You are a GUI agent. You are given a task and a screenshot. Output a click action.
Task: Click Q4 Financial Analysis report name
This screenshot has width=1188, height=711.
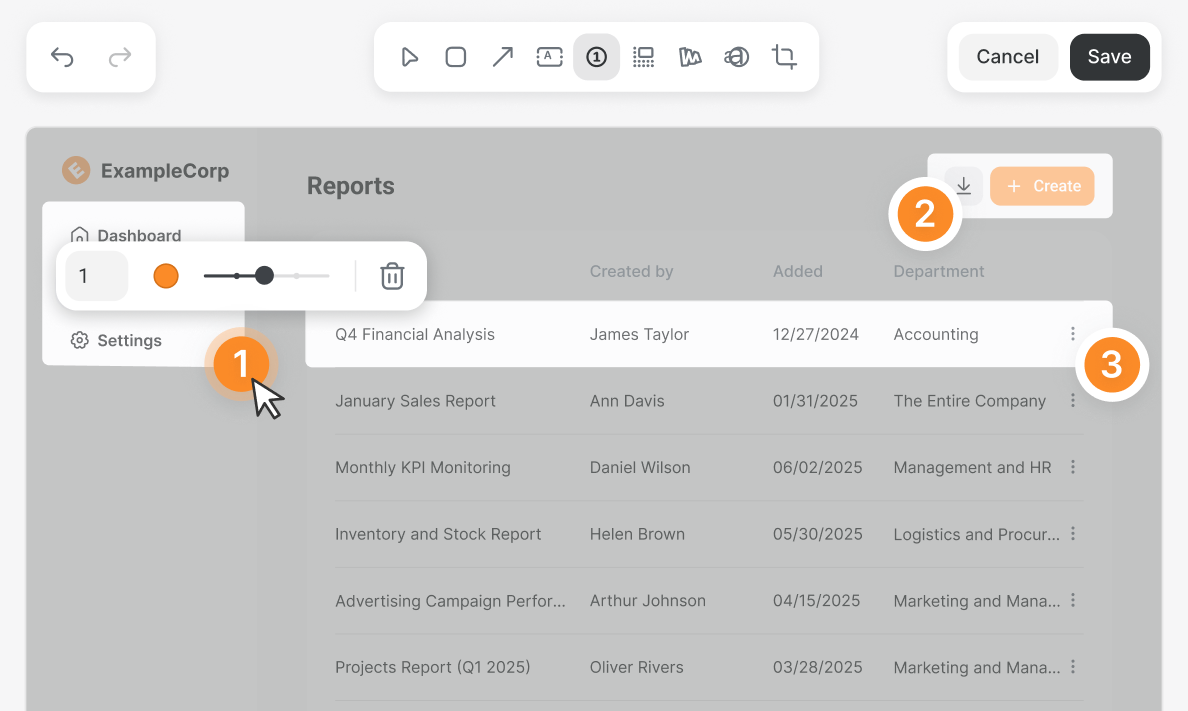pos(415,334)
